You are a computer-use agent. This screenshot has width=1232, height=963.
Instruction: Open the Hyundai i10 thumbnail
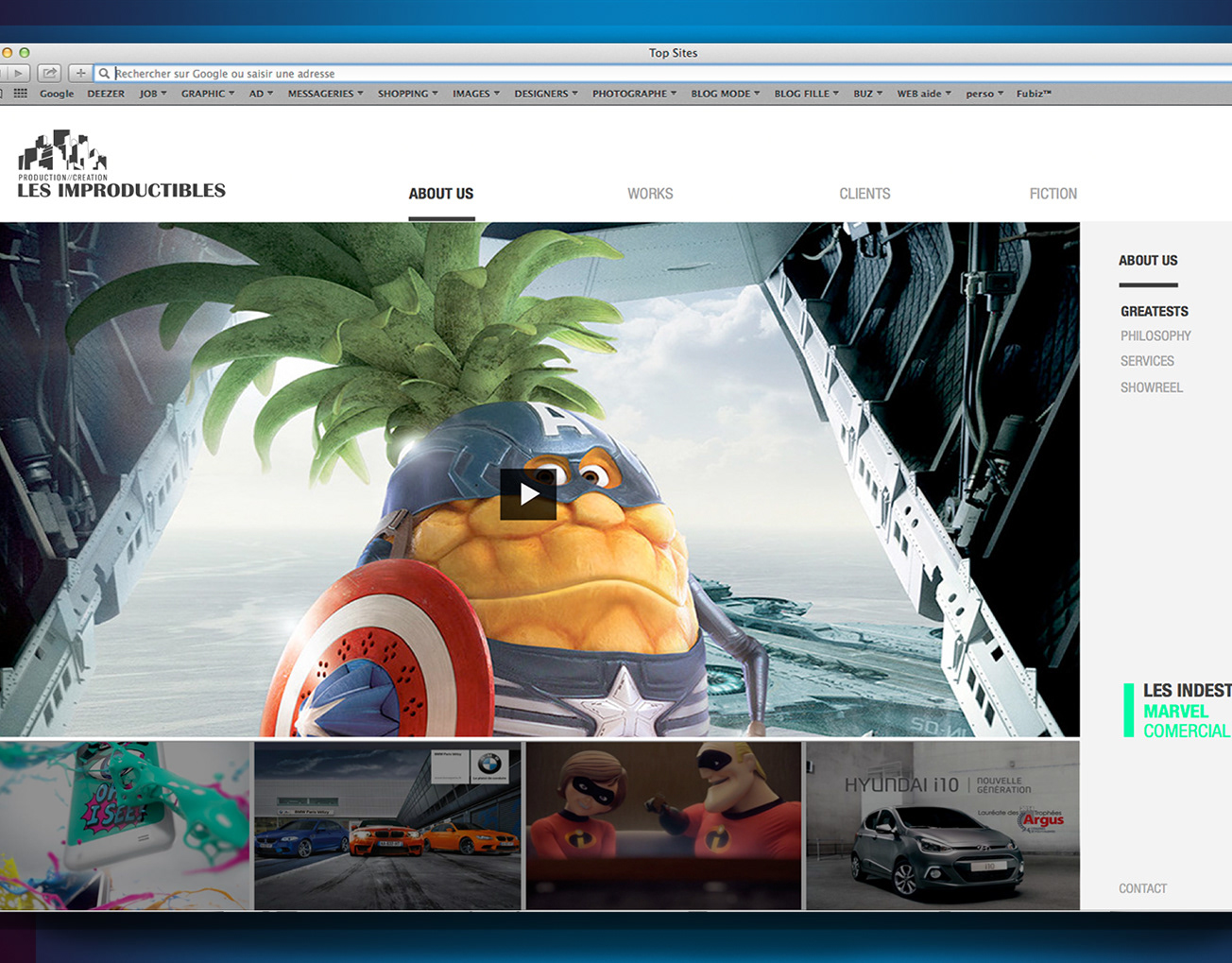(x=943, y=825)
